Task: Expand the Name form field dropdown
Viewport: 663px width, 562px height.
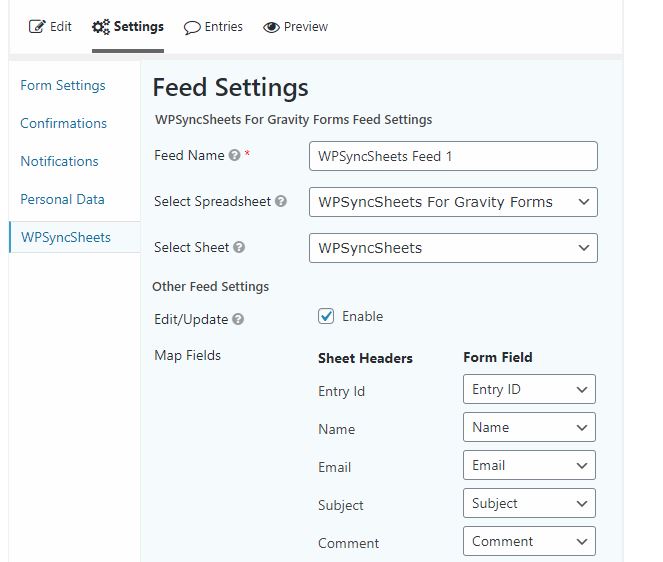Action: (x=529, y=427)
